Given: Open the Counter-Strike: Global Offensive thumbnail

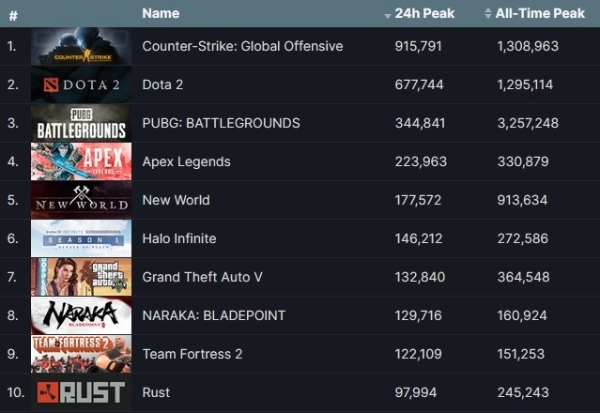Looking at the screenshot, I should point(81,46).
